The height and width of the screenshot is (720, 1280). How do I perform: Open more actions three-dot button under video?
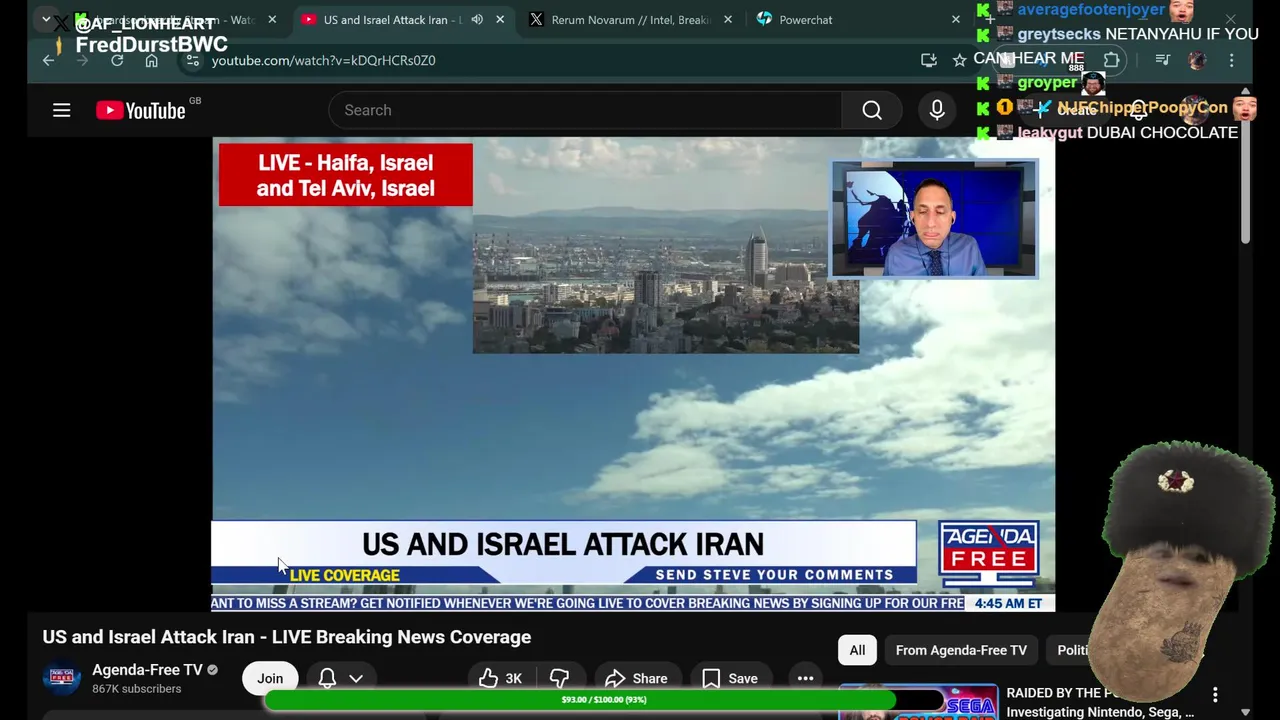[805, 678]
